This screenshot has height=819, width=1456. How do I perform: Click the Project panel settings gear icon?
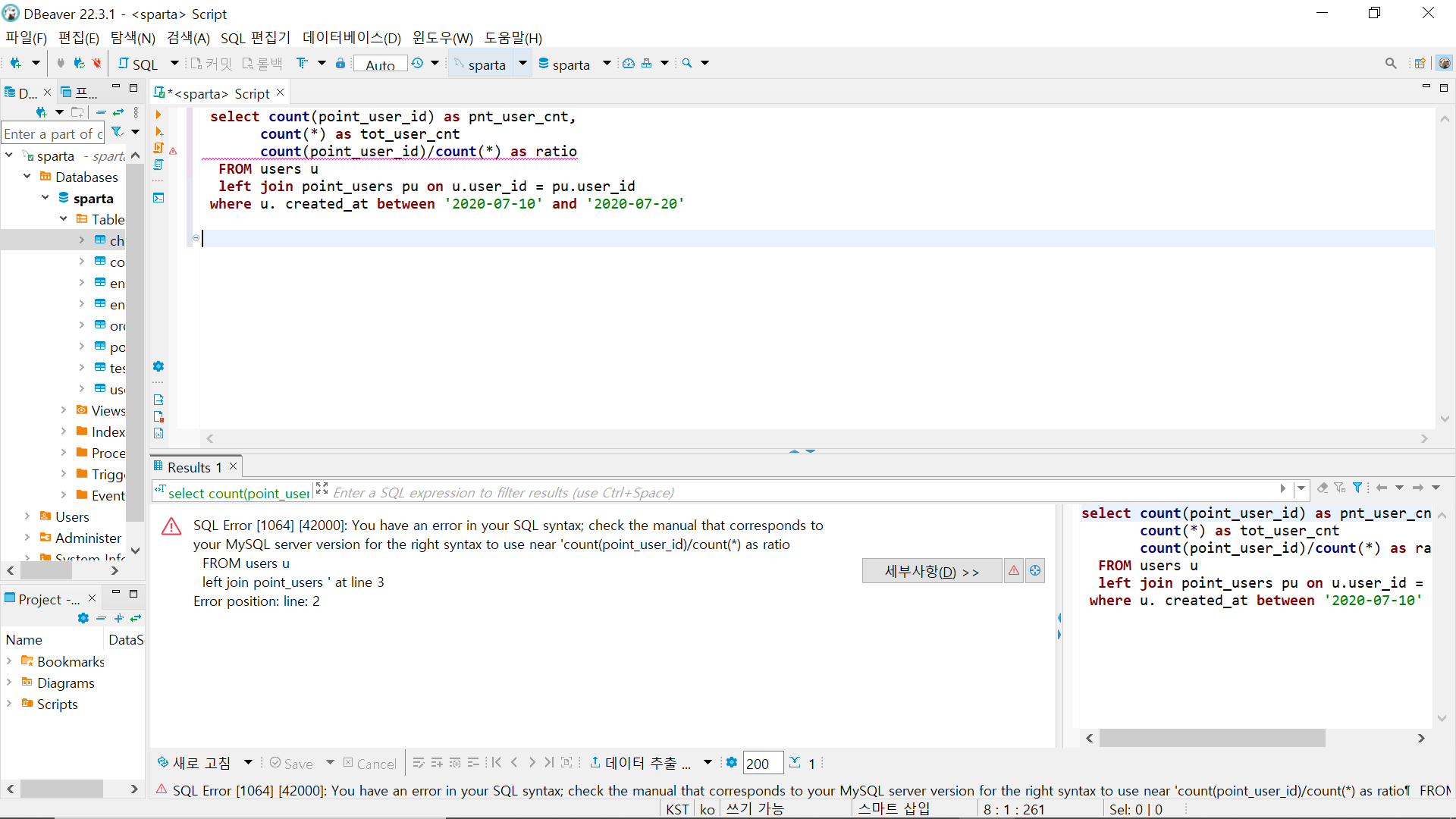[83, 619]
